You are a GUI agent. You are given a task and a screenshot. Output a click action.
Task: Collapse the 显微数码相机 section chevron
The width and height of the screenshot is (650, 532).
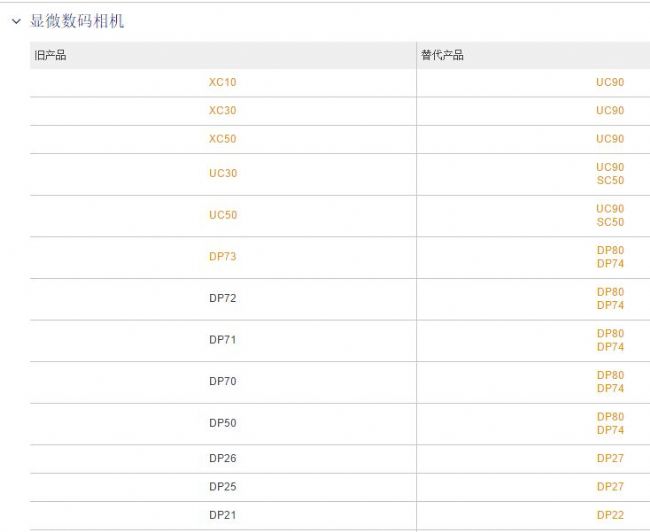click(x=16, y=21)
